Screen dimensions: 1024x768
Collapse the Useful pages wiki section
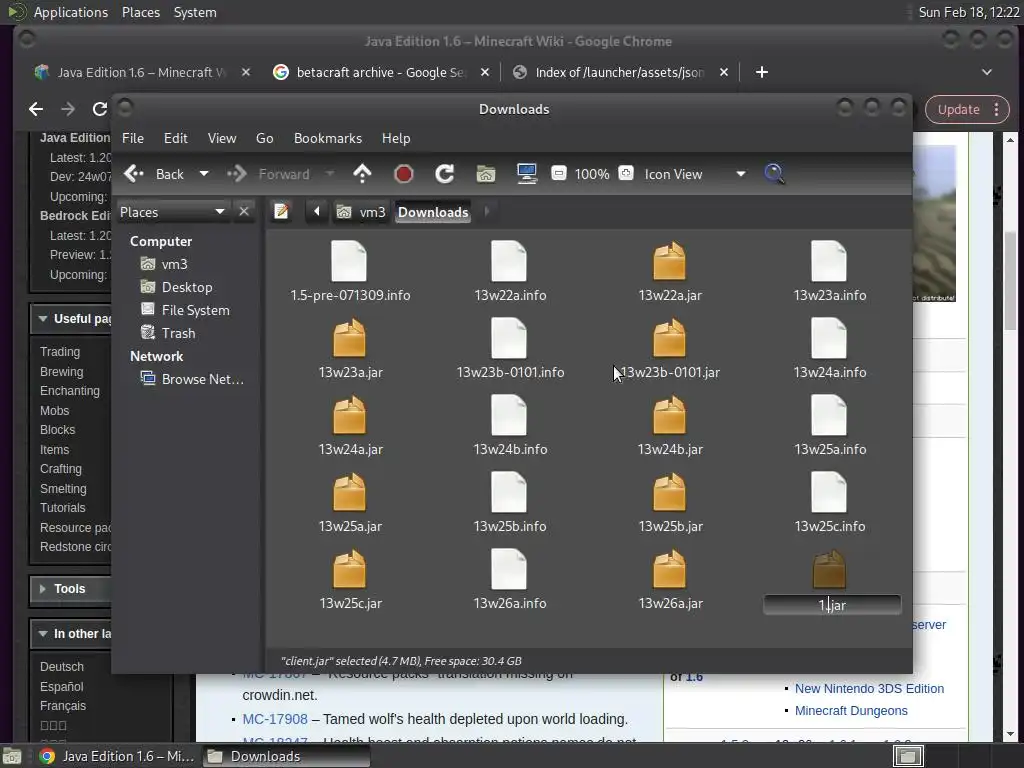coord(43,319)
